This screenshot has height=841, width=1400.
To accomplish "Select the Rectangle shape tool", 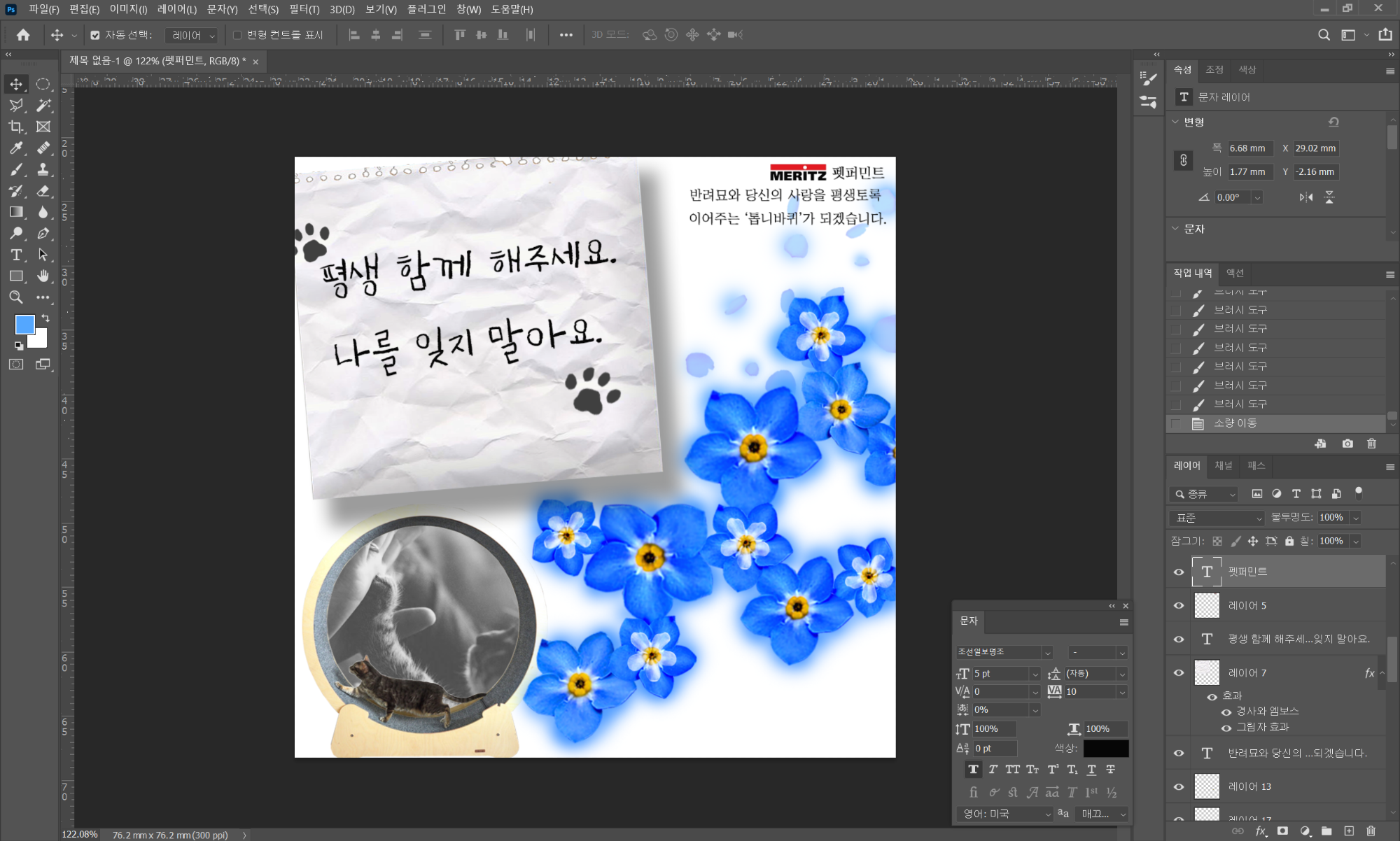I will tap(16, 276).
